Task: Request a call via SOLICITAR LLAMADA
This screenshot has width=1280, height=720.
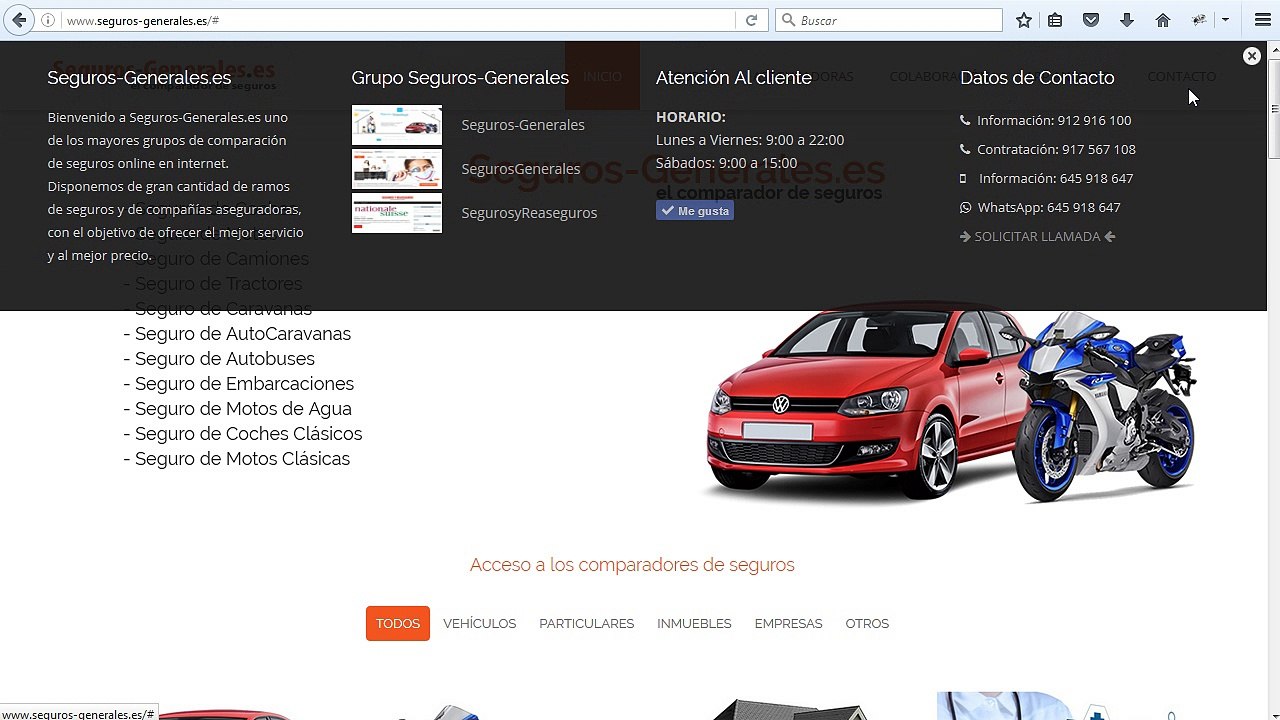Action: pos(1037,237)
